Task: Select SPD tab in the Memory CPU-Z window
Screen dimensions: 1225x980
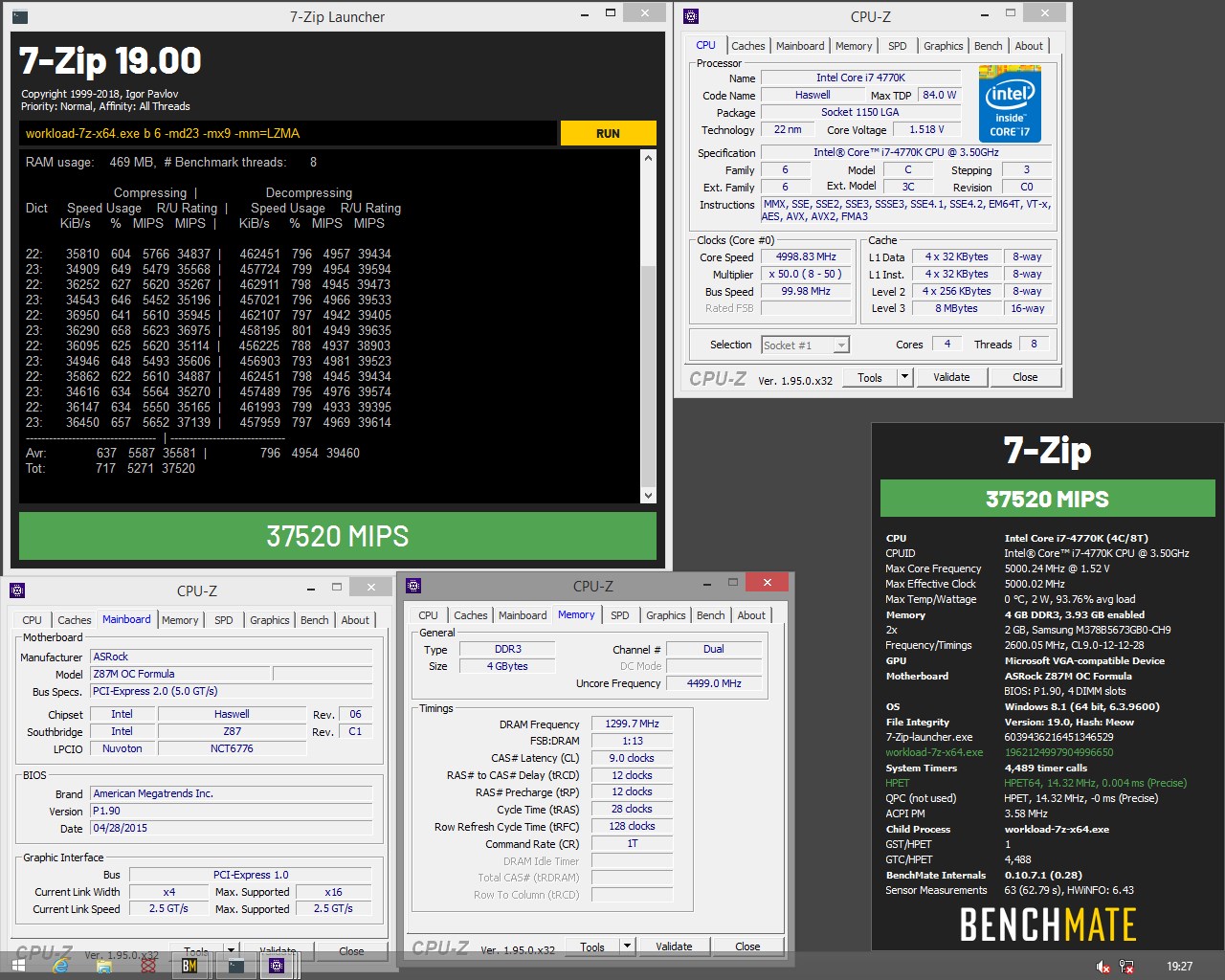Action: (619, 615)
